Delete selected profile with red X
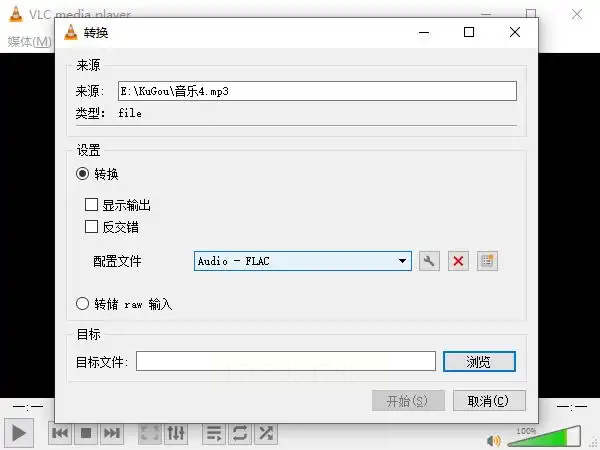Image resolution: width=600 pixels, height=450 pixels. pos(458,261)
